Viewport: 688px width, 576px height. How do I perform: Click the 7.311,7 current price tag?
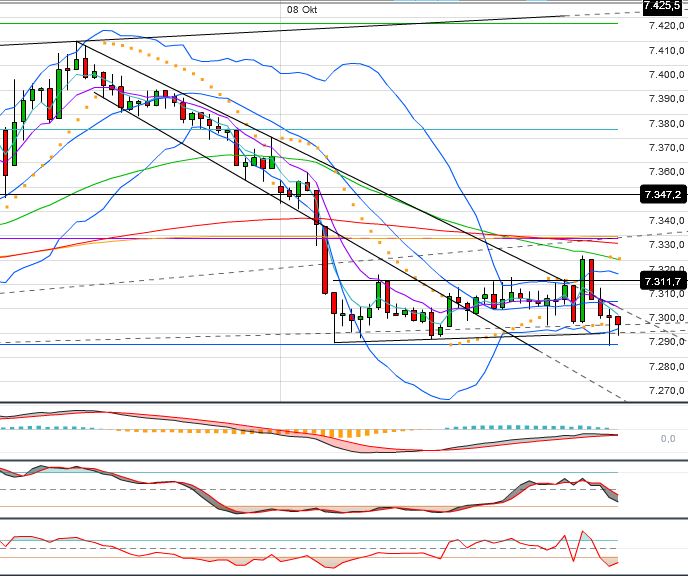pyautogui.click(x=663, y=281)
